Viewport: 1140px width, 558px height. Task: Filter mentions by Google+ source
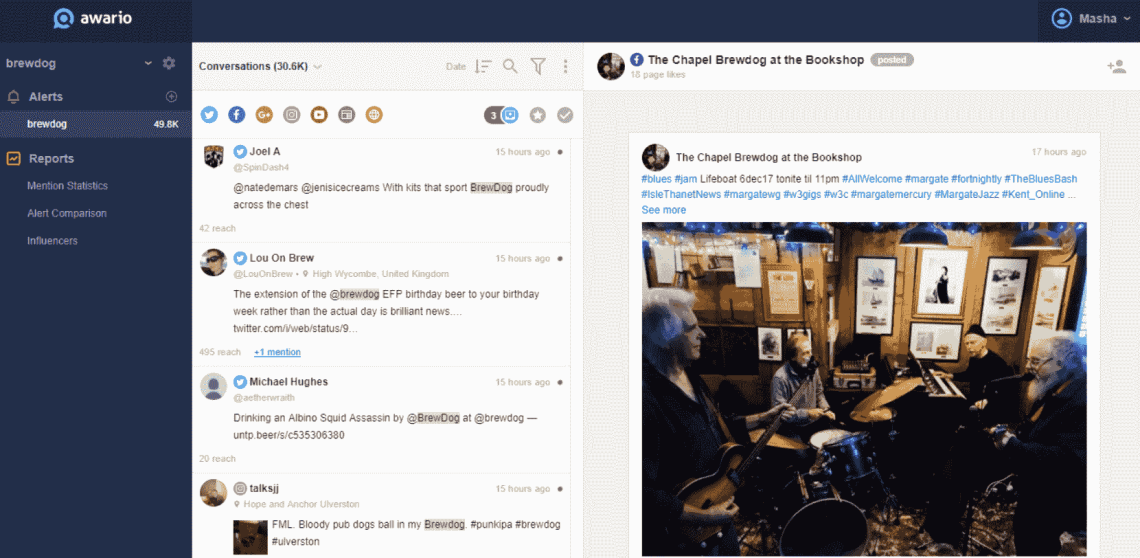coord(264,114)
